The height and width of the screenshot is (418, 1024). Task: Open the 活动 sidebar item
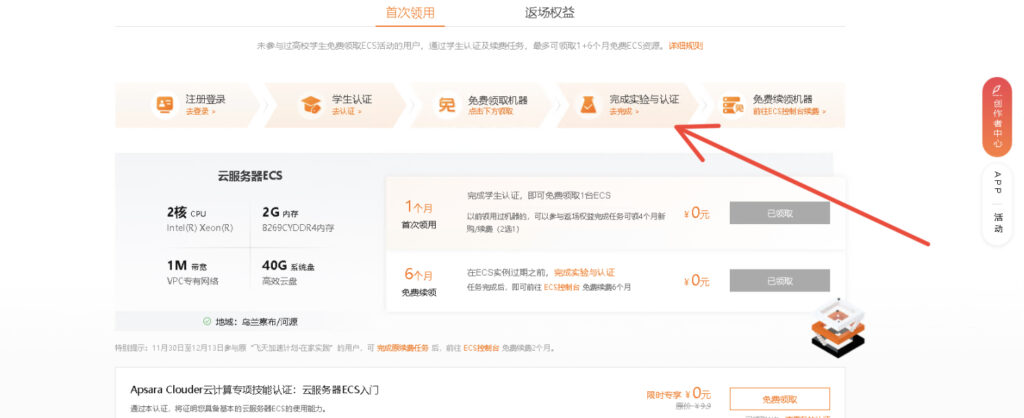tap(998, 222)
